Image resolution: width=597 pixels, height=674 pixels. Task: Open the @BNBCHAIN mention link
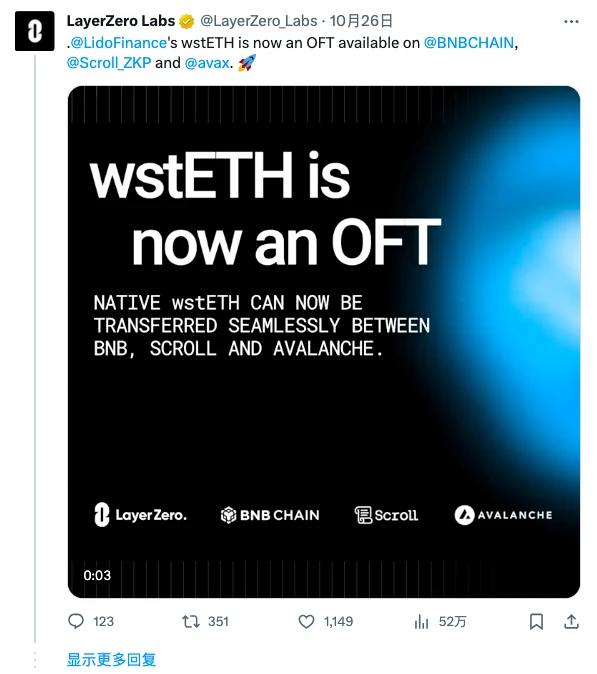pyautogui.click(x=469, y=43)
